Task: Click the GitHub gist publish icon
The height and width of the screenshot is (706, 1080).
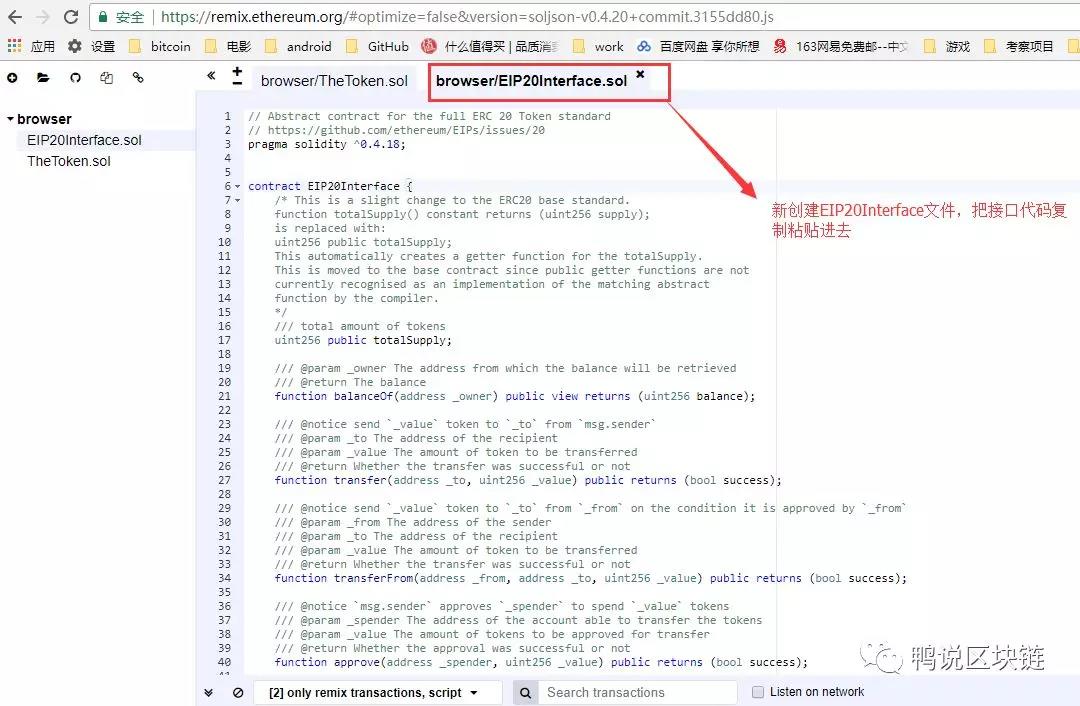Action: 75,78
